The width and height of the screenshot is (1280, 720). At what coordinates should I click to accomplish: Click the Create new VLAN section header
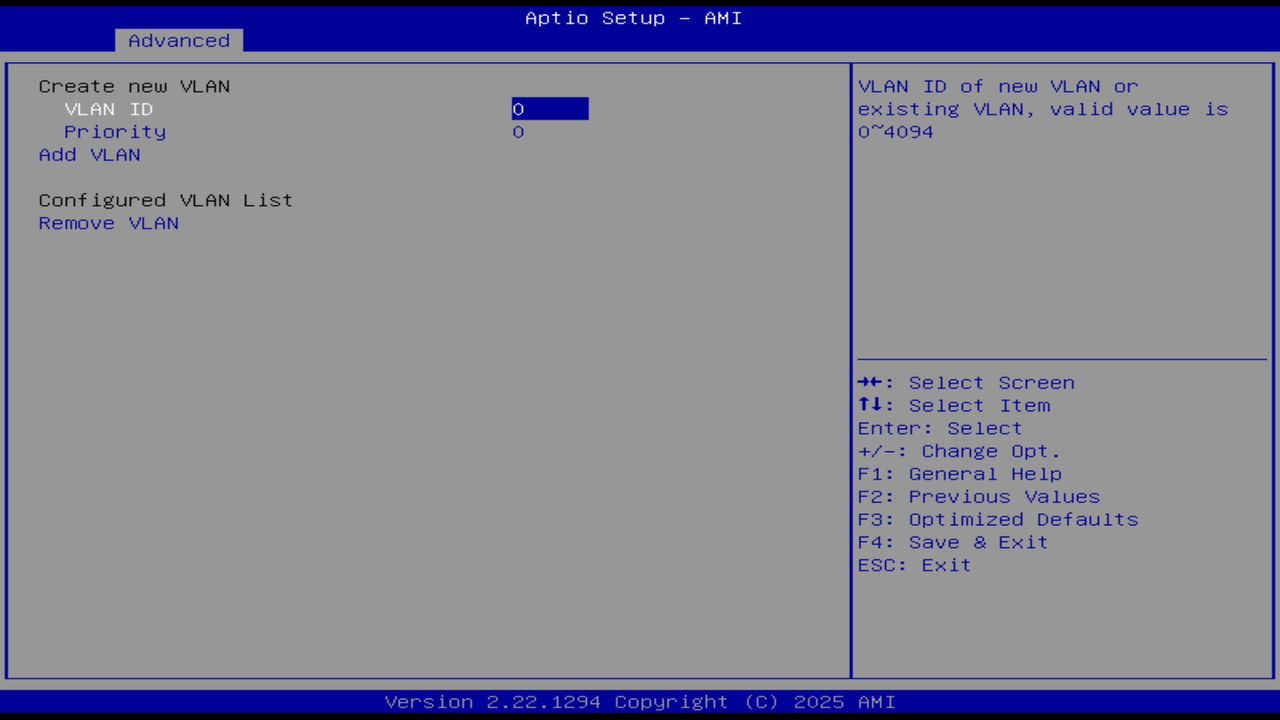click(134, 86)
